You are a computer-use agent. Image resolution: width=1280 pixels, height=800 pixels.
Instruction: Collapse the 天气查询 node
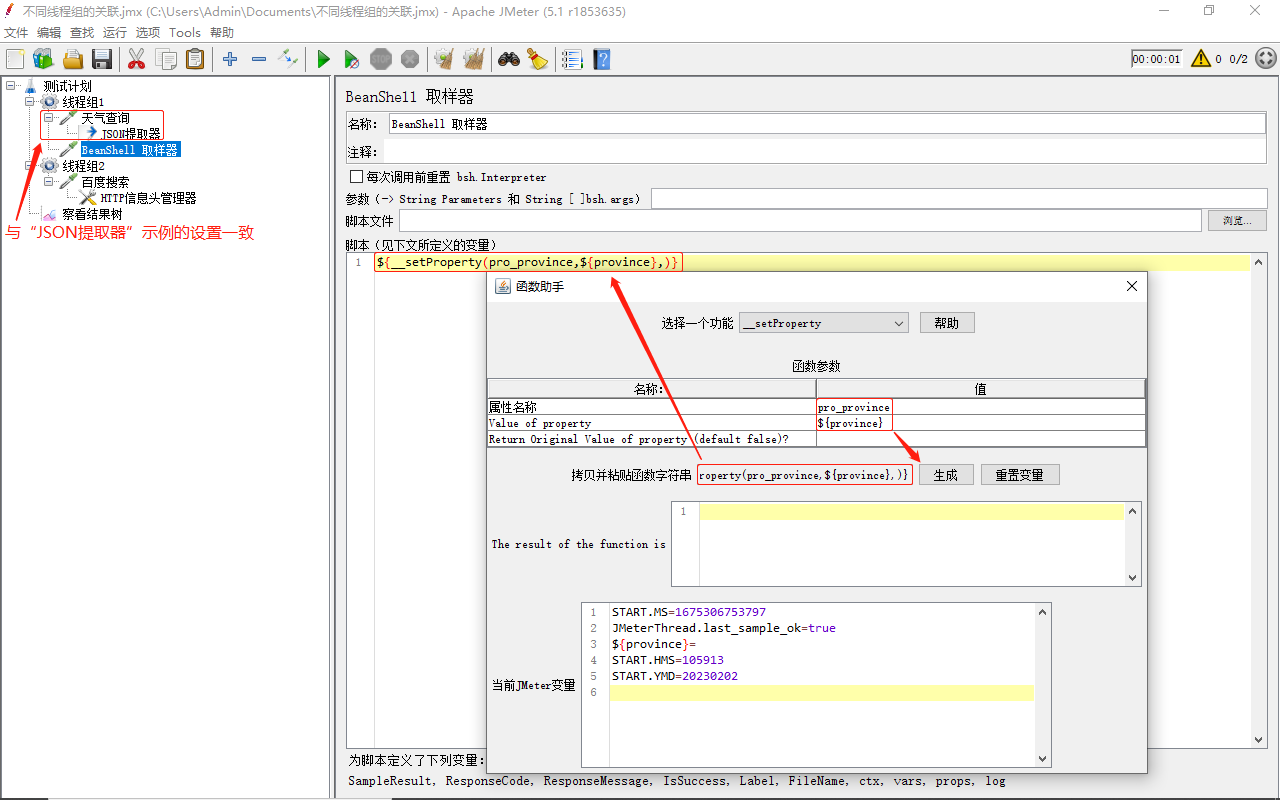(x=48, y=118)
